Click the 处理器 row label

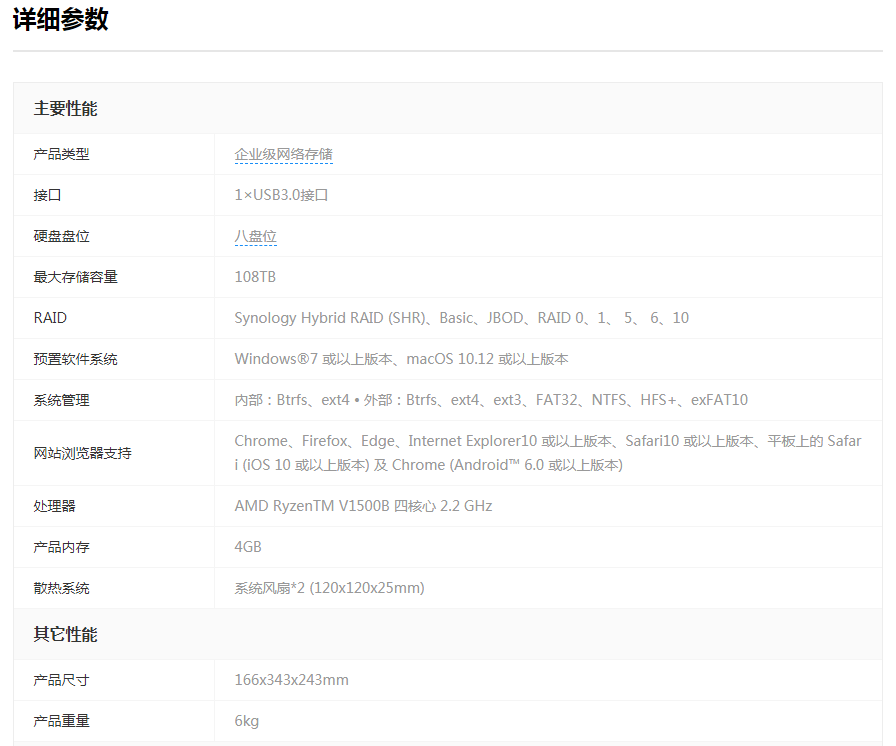[54, 506]
